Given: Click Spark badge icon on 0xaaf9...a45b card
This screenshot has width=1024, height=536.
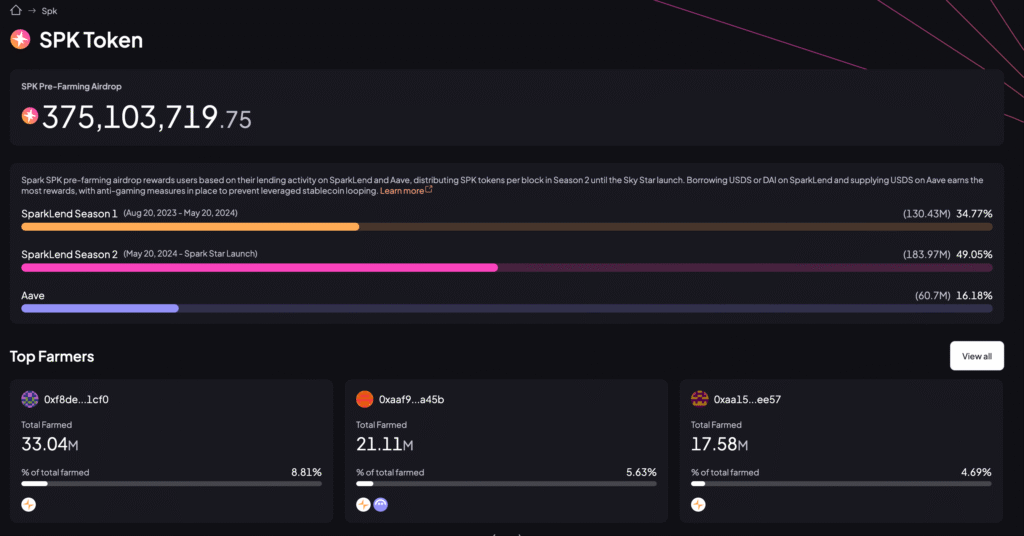Looking at the screenshot, I should [x=363, y=505].
